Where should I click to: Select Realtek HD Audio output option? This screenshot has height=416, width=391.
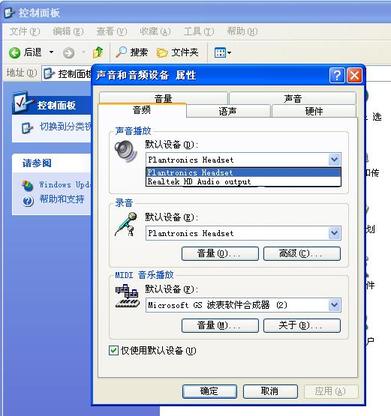[243, 182]
